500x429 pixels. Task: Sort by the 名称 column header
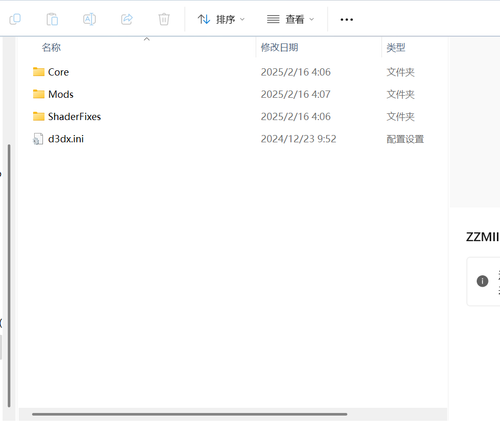(51, 48)
